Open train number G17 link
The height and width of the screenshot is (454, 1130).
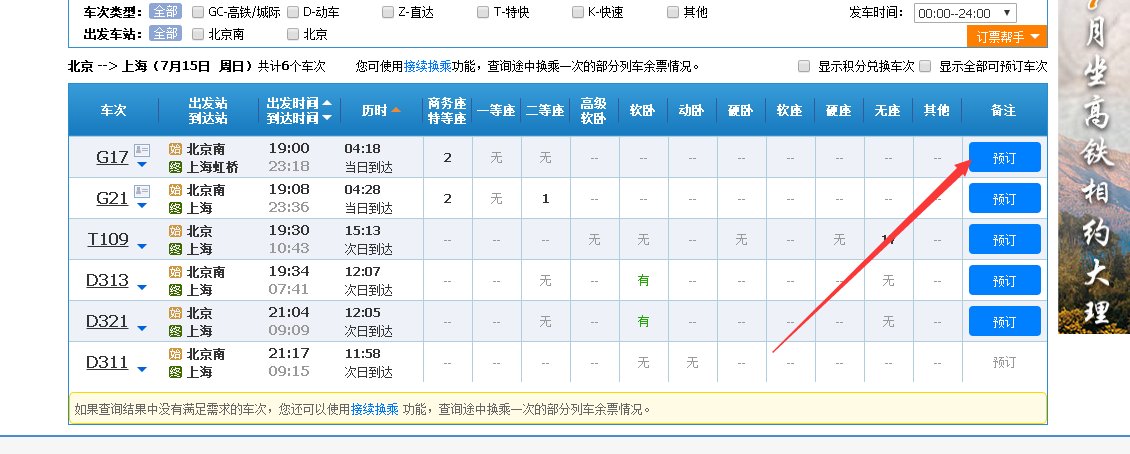point(112,157)
